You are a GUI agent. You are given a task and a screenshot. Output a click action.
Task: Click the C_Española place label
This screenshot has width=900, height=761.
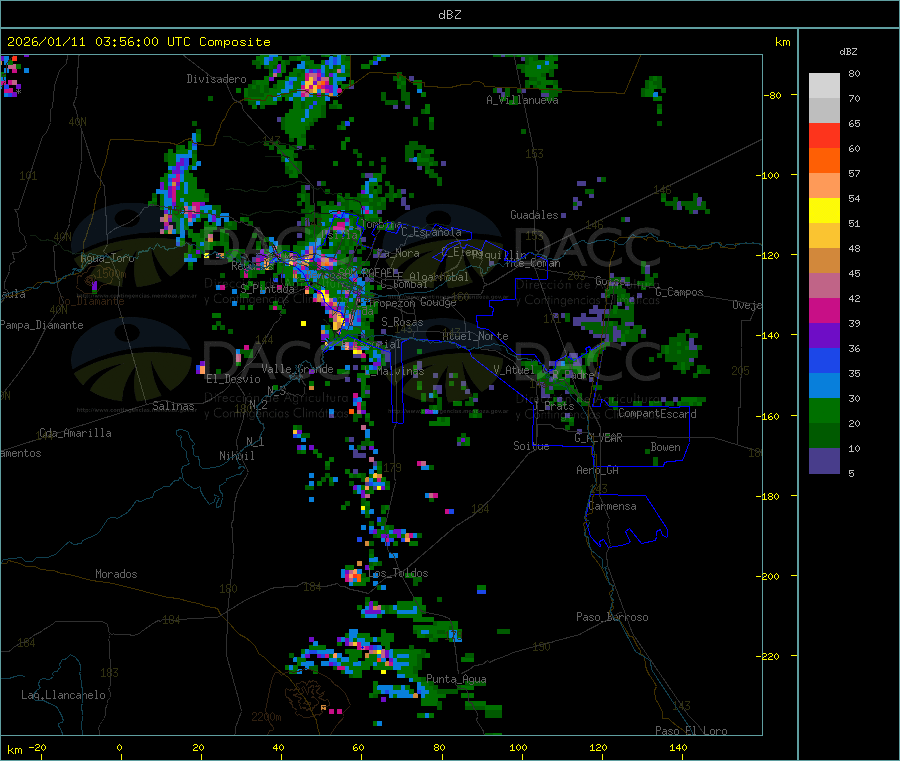coord(431,232)
